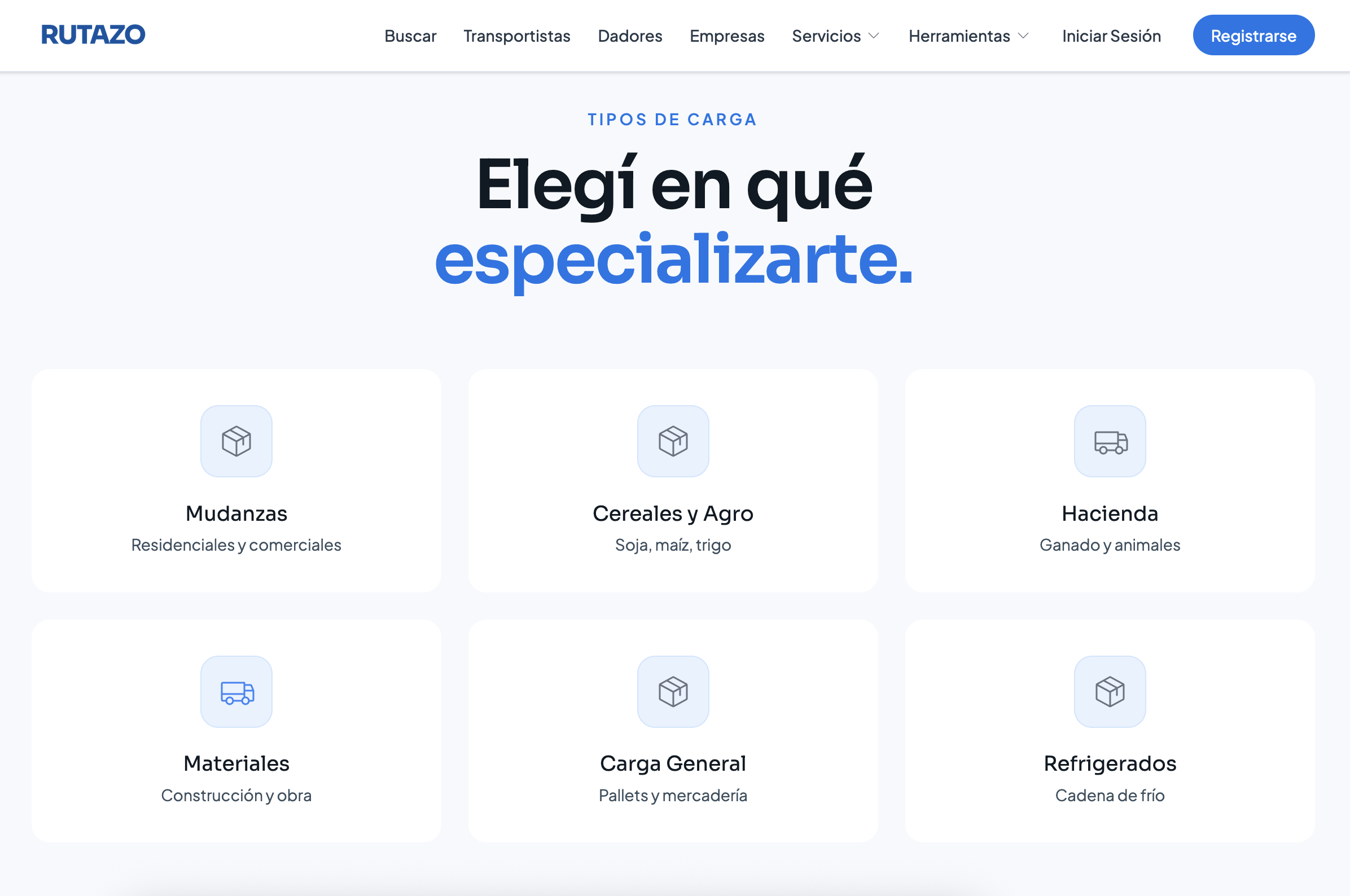
Task: Click the Refrigerados box icon
Action: coord(1110,691)
